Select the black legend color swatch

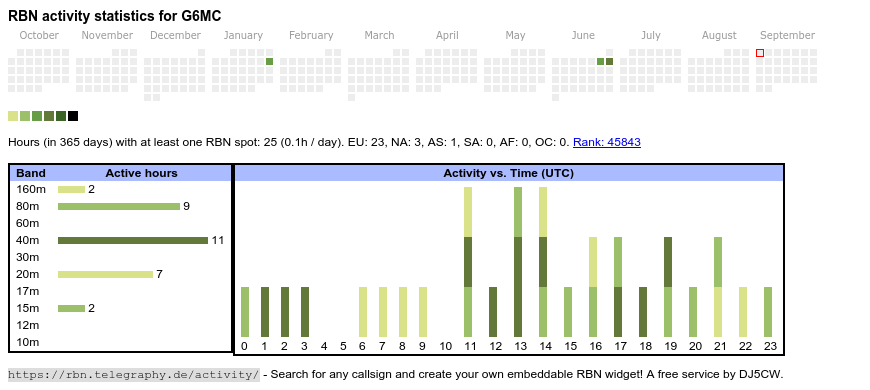pos(73,116)
